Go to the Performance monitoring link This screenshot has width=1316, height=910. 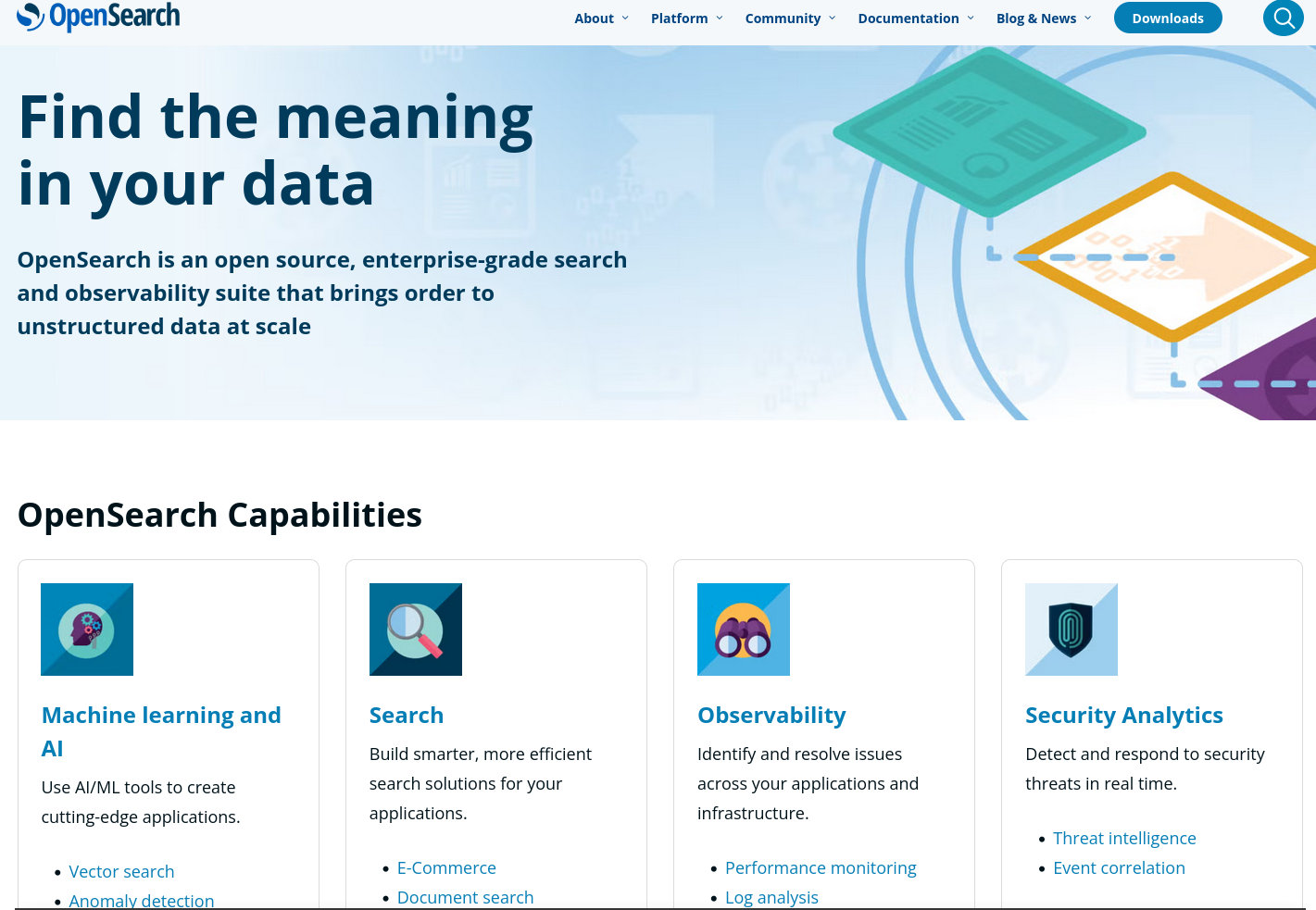[x=821, y=867]
